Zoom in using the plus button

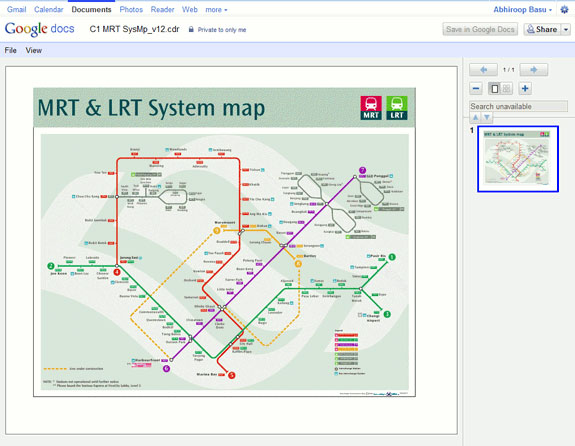click(525, 88)
